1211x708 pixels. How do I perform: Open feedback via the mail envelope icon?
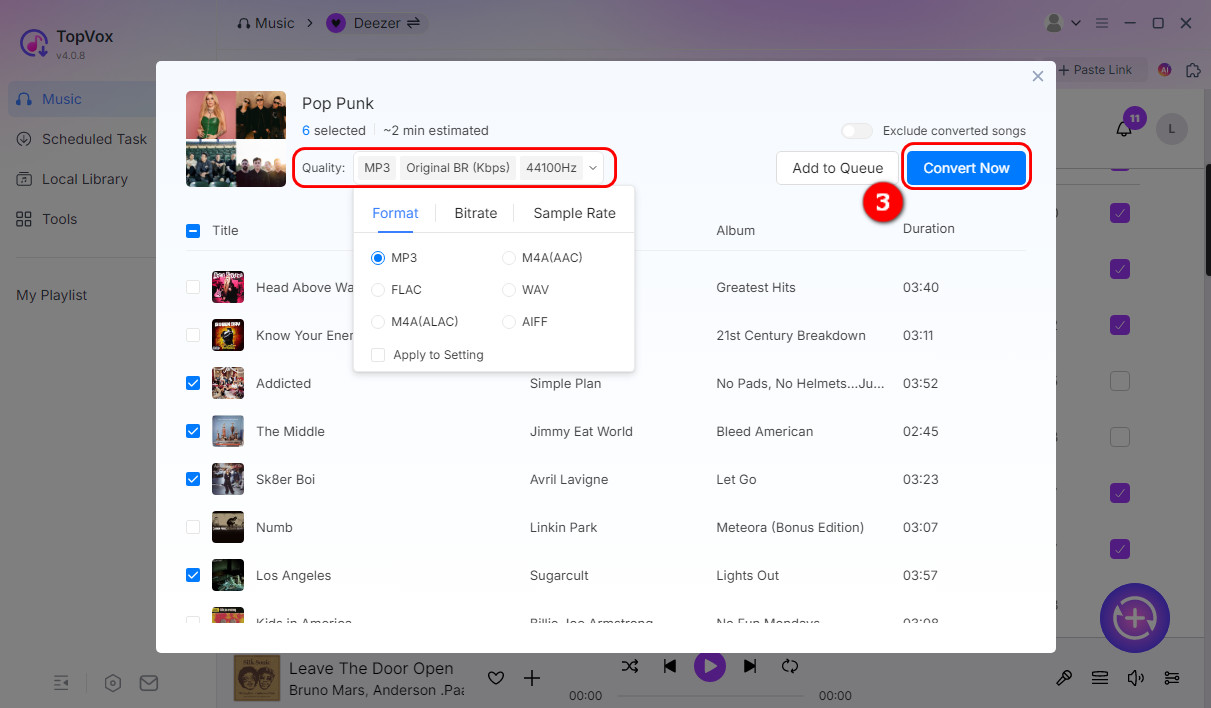point(149,682)
